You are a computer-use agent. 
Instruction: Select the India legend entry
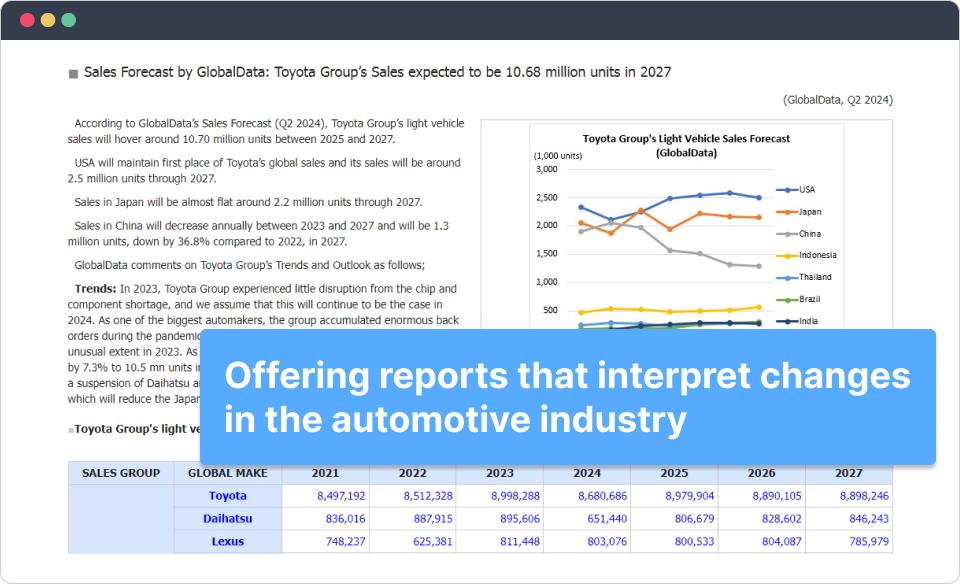coord(797,321)
